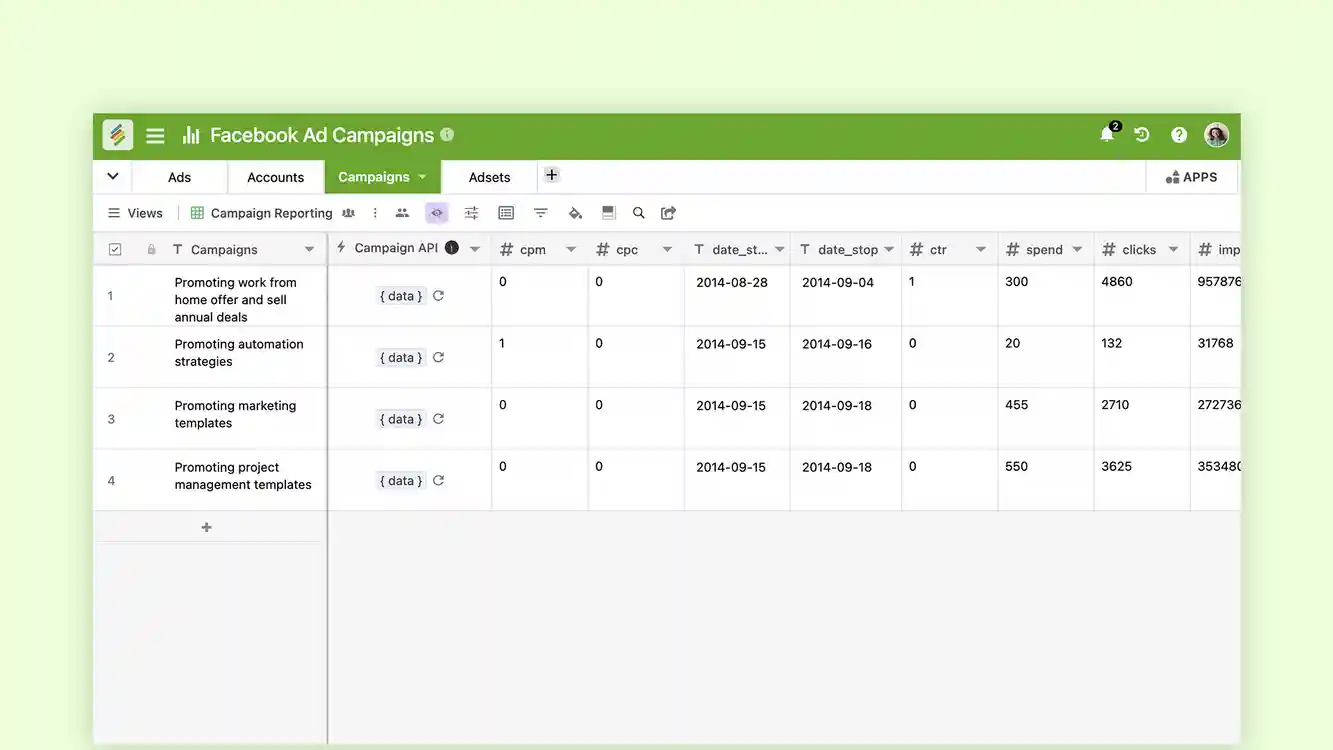Open the spend column dropdown arrow
The height and width of the screenshot is (750, 1333).
(1077, 250)
